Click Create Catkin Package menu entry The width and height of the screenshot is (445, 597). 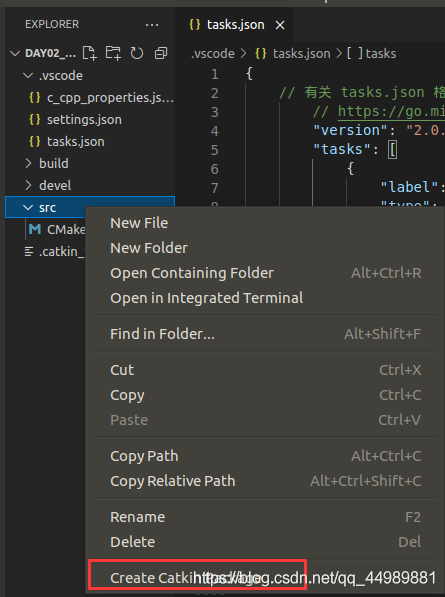[197, 578]
